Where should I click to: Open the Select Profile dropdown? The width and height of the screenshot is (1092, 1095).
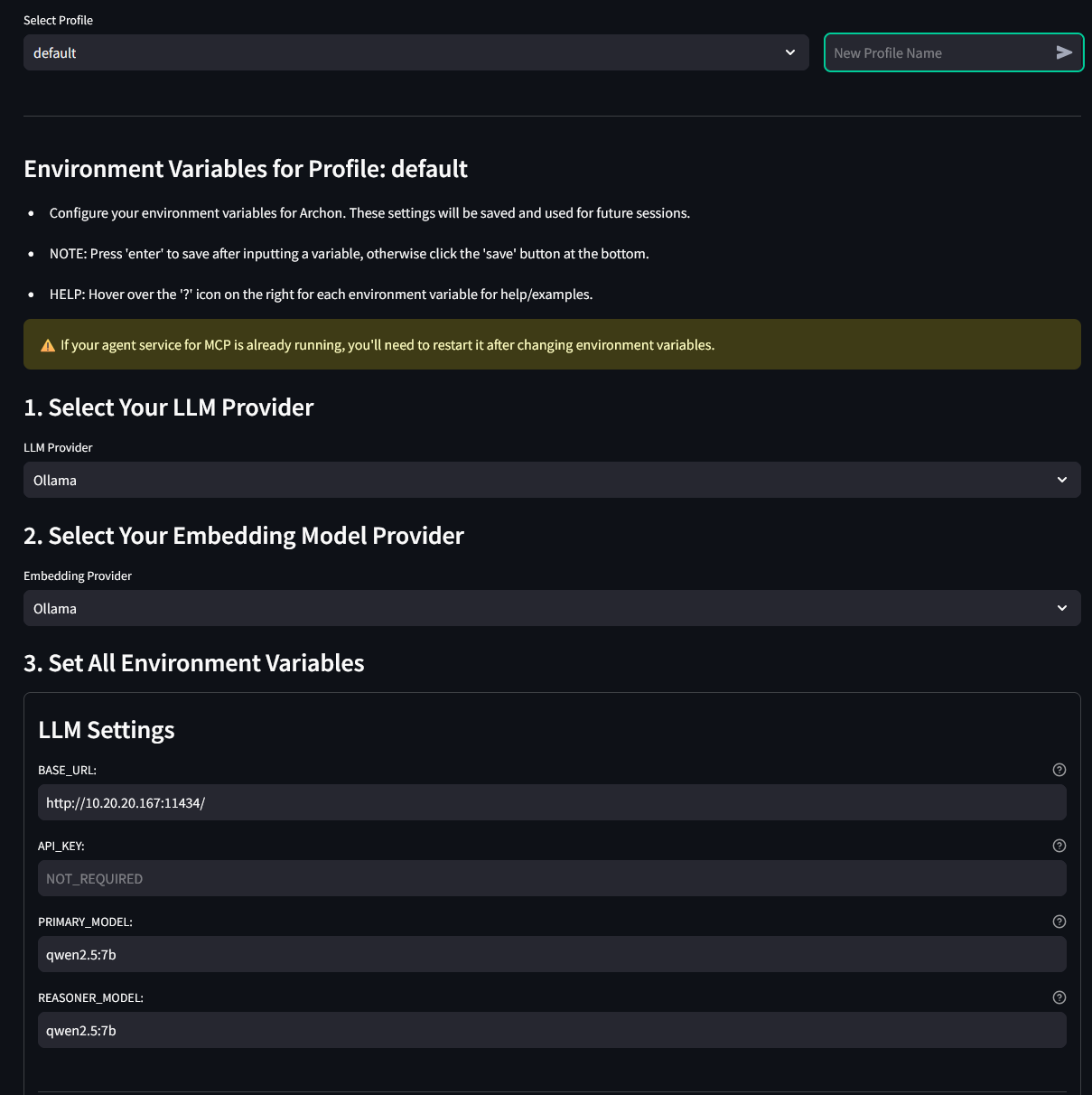(x=415, y=52)
